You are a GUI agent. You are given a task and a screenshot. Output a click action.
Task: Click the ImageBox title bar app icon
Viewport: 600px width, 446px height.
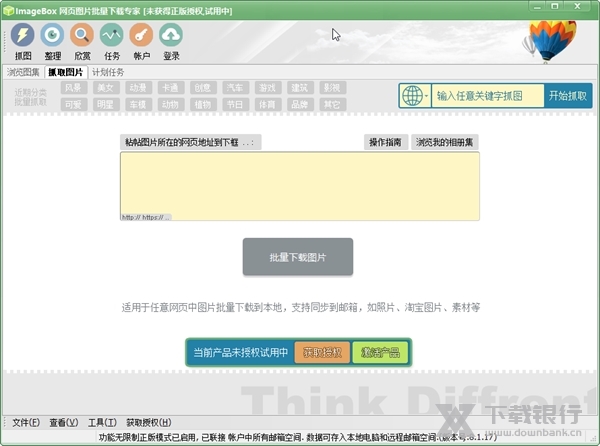tap(8, 11)
